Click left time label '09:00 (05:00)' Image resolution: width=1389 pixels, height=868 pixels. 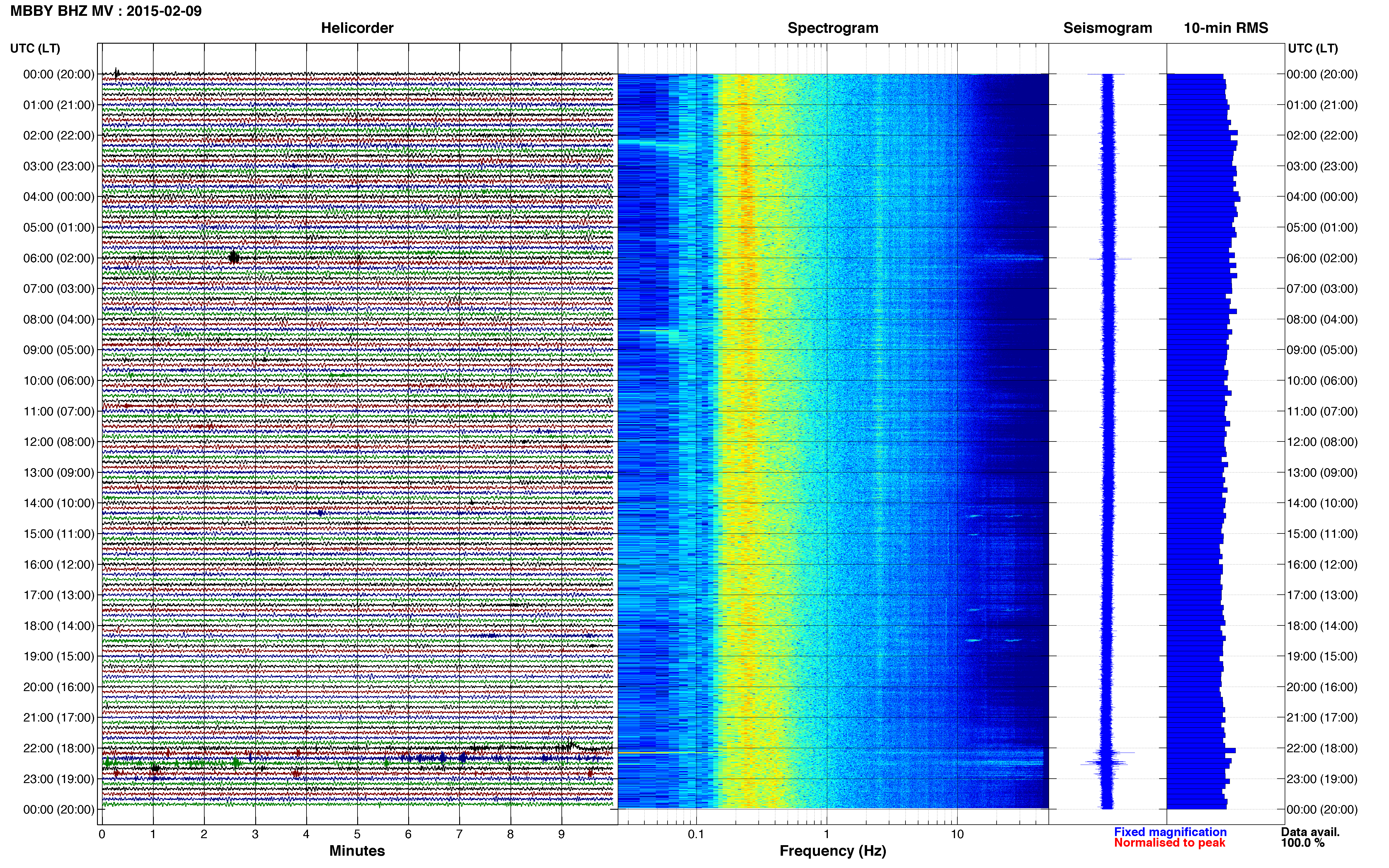click(x=59, y=350)
